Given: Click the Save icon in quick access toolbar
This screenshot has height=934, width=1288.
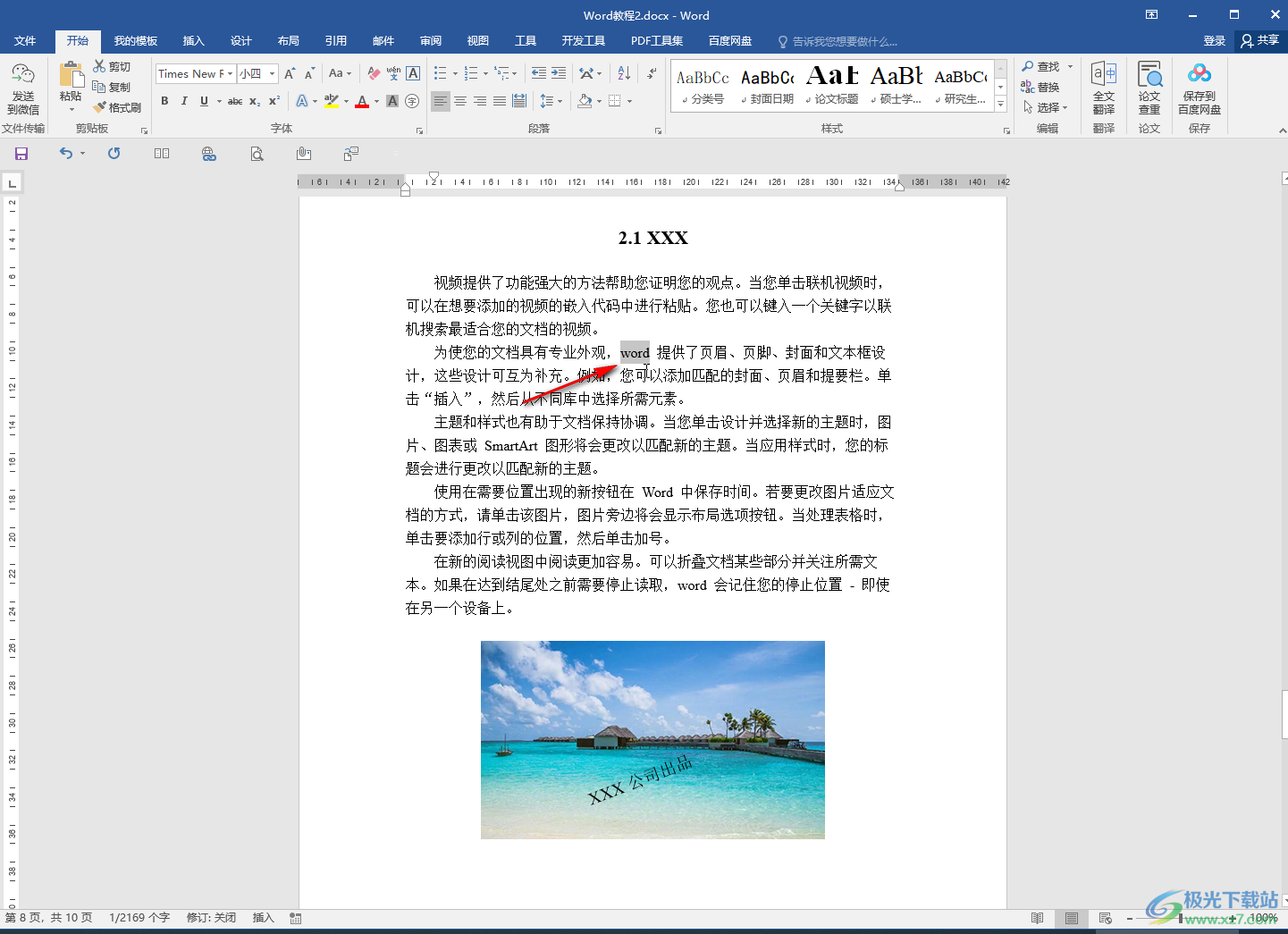Looking at the screenshot, I should pyautogui.click(x=21, y=154).
